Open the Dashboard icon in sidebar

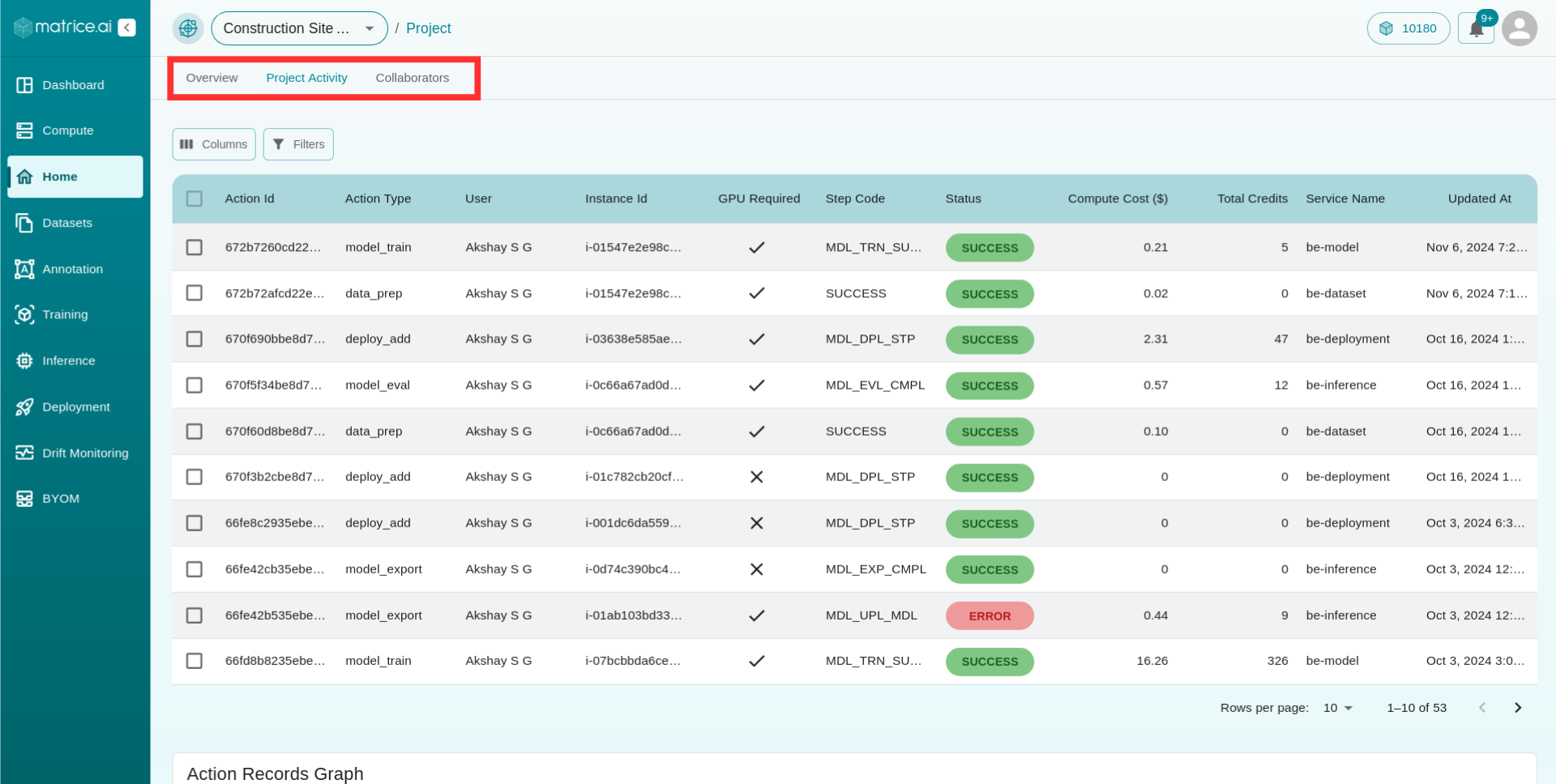[24, 85]
